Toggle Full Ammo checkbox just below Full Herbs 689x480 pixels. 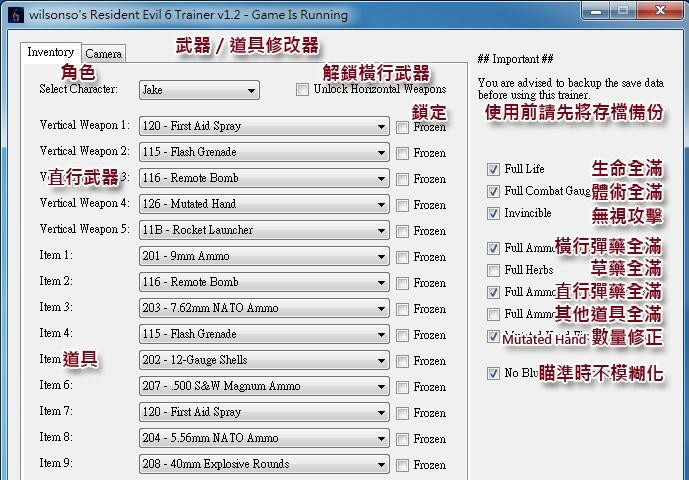pos(493,292)
